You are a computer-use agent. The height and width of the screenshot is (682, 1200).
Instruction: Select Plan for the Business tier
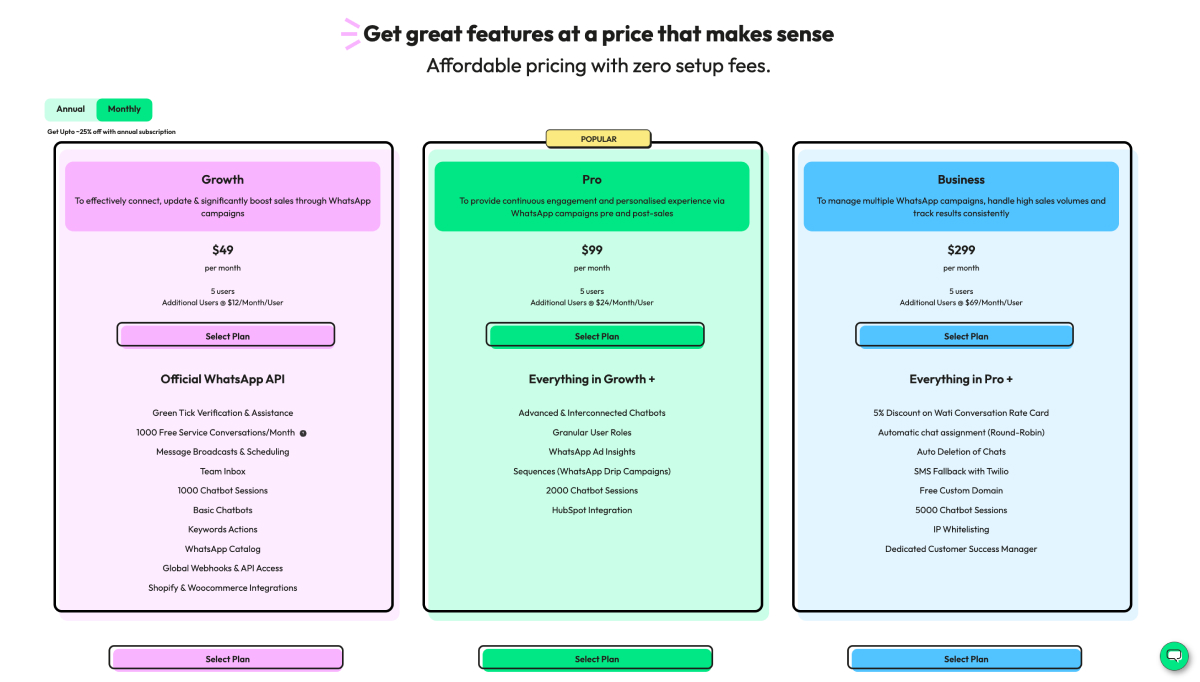(x=964, y=334)
